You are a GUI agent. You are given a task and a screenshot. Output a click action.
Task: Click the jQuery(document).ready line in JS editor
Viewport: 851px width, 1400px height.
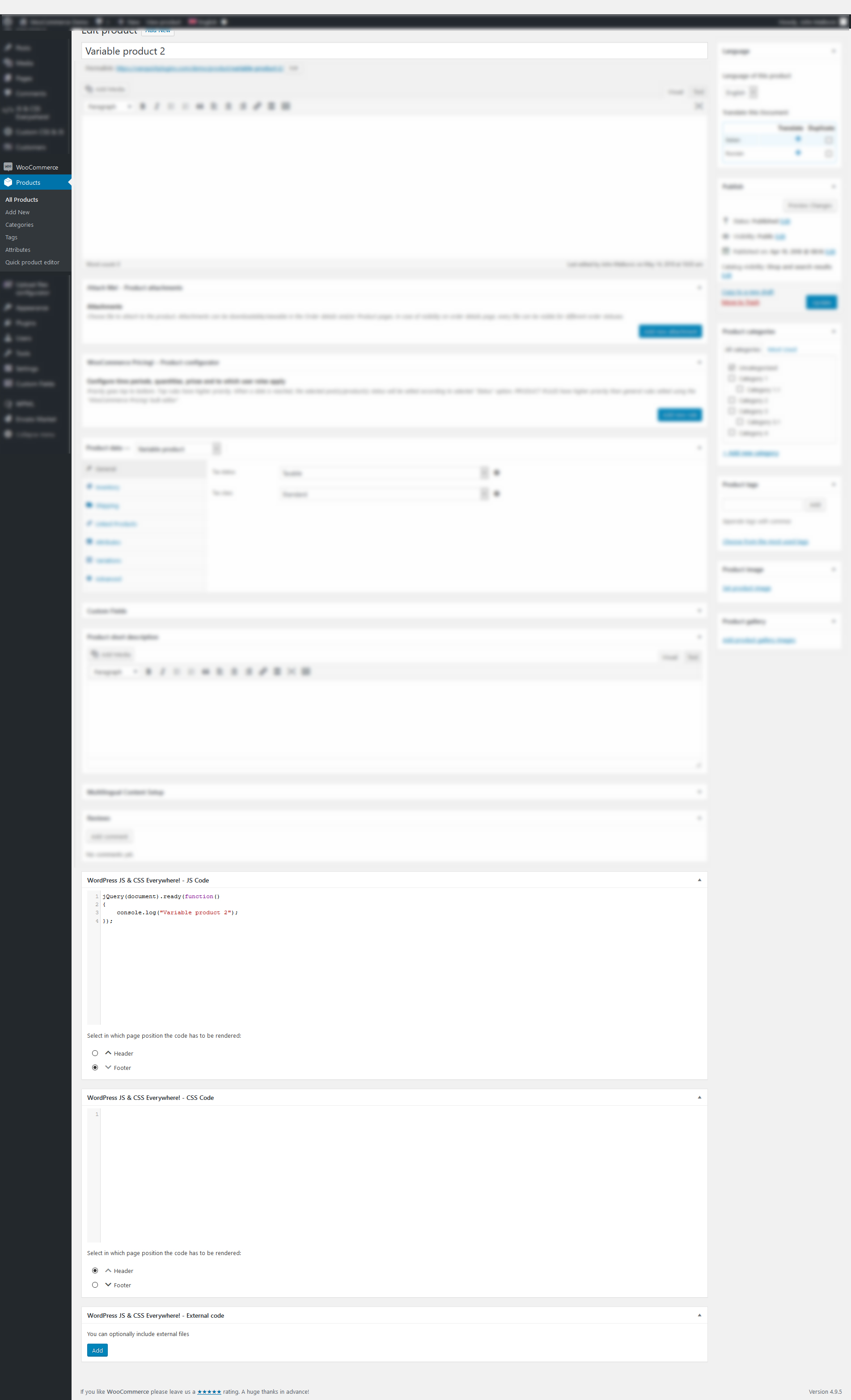[161, 896]
